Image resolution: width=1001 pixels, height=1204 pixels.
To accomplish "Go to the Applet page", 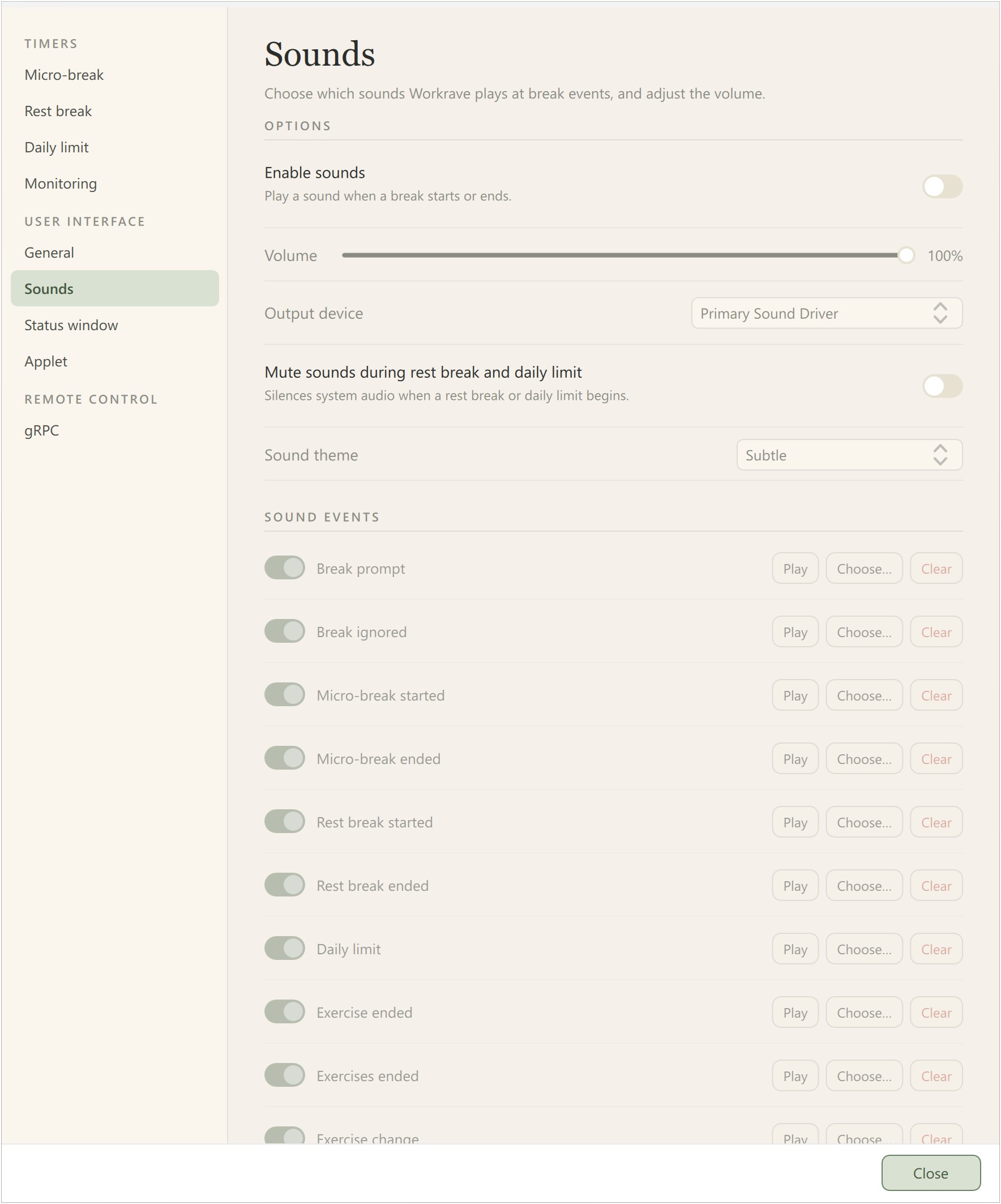I will [x=115, y=361].
